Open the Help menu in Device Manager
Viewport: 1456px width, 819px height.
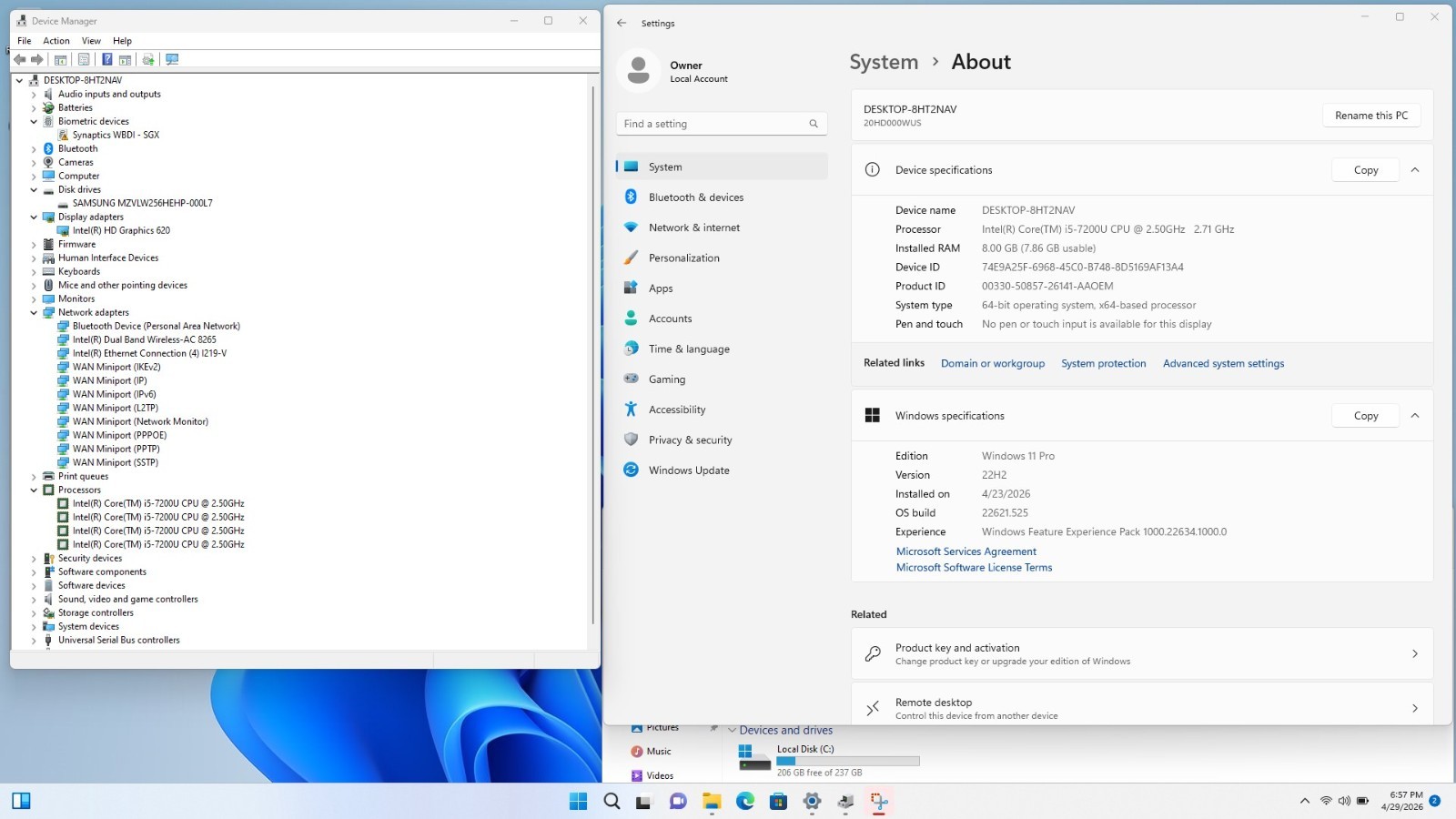tap(122, 41)
